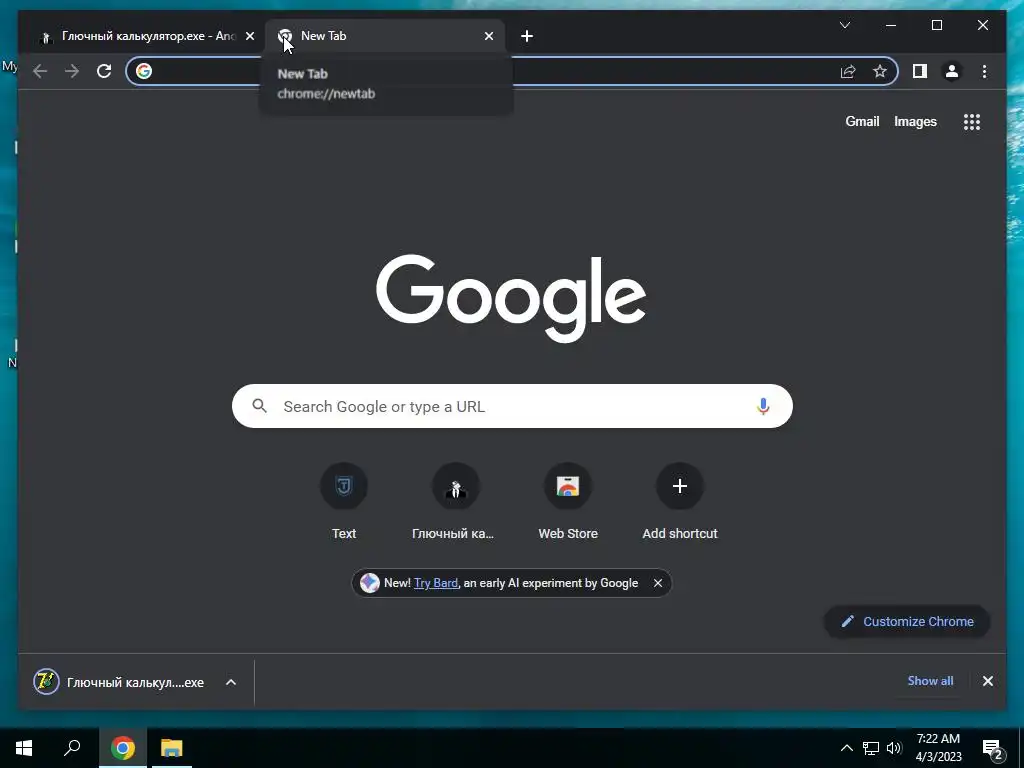
Task: Close the downloads bar
Action: (x=987, y=681)
